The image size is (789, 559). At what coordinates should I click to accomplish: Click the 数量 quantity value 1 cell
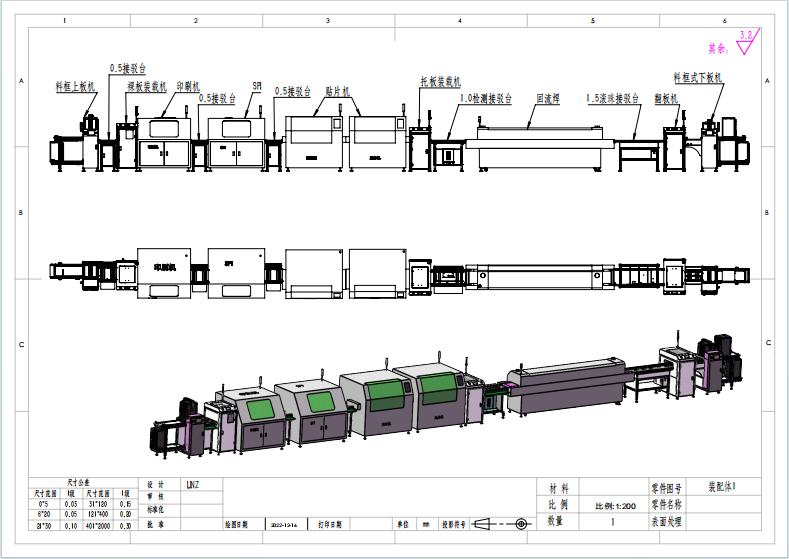point(613,522)
